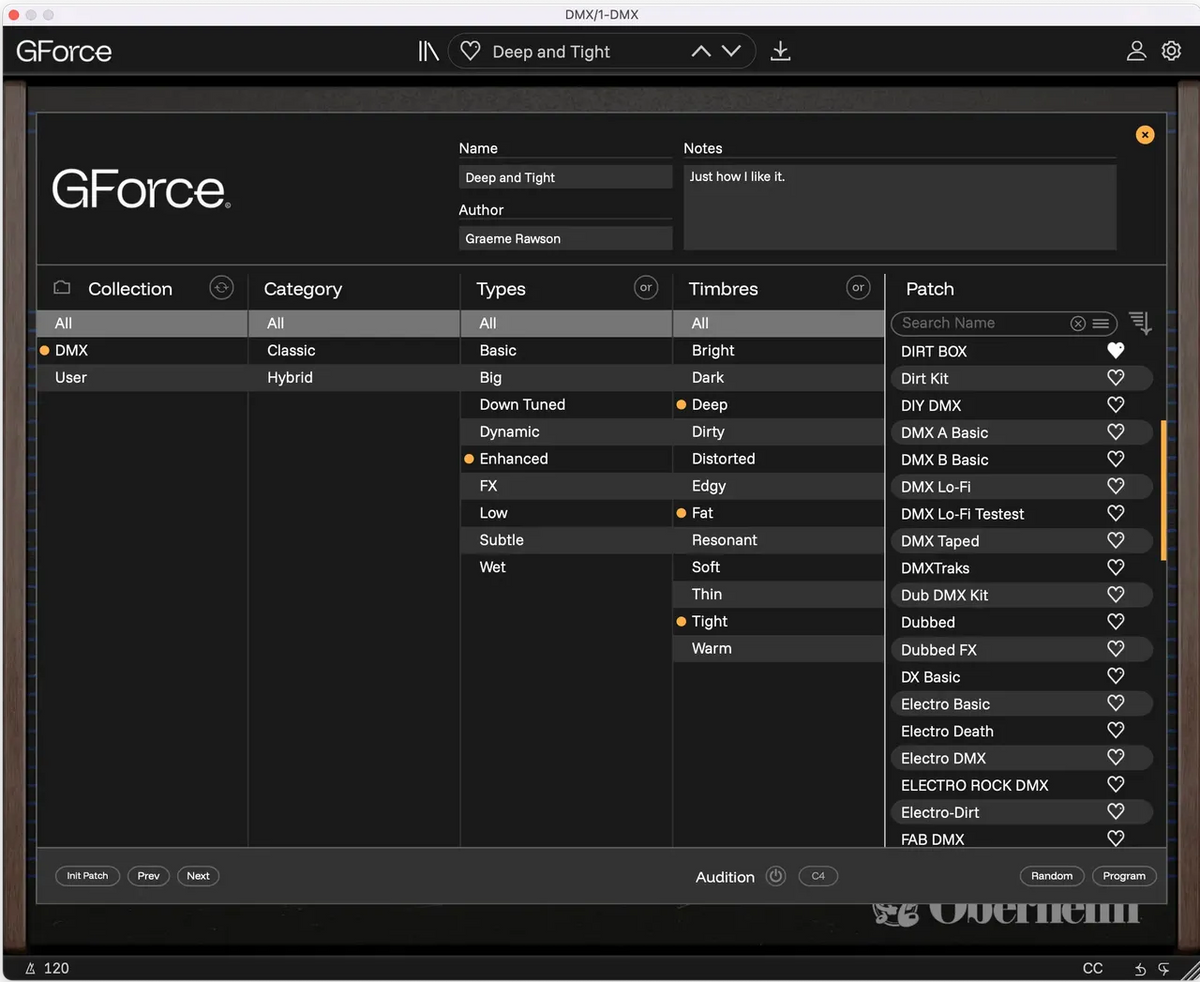1200x982 pixels.
Task: Click the Next button
Action: click(x=198, y=876)
